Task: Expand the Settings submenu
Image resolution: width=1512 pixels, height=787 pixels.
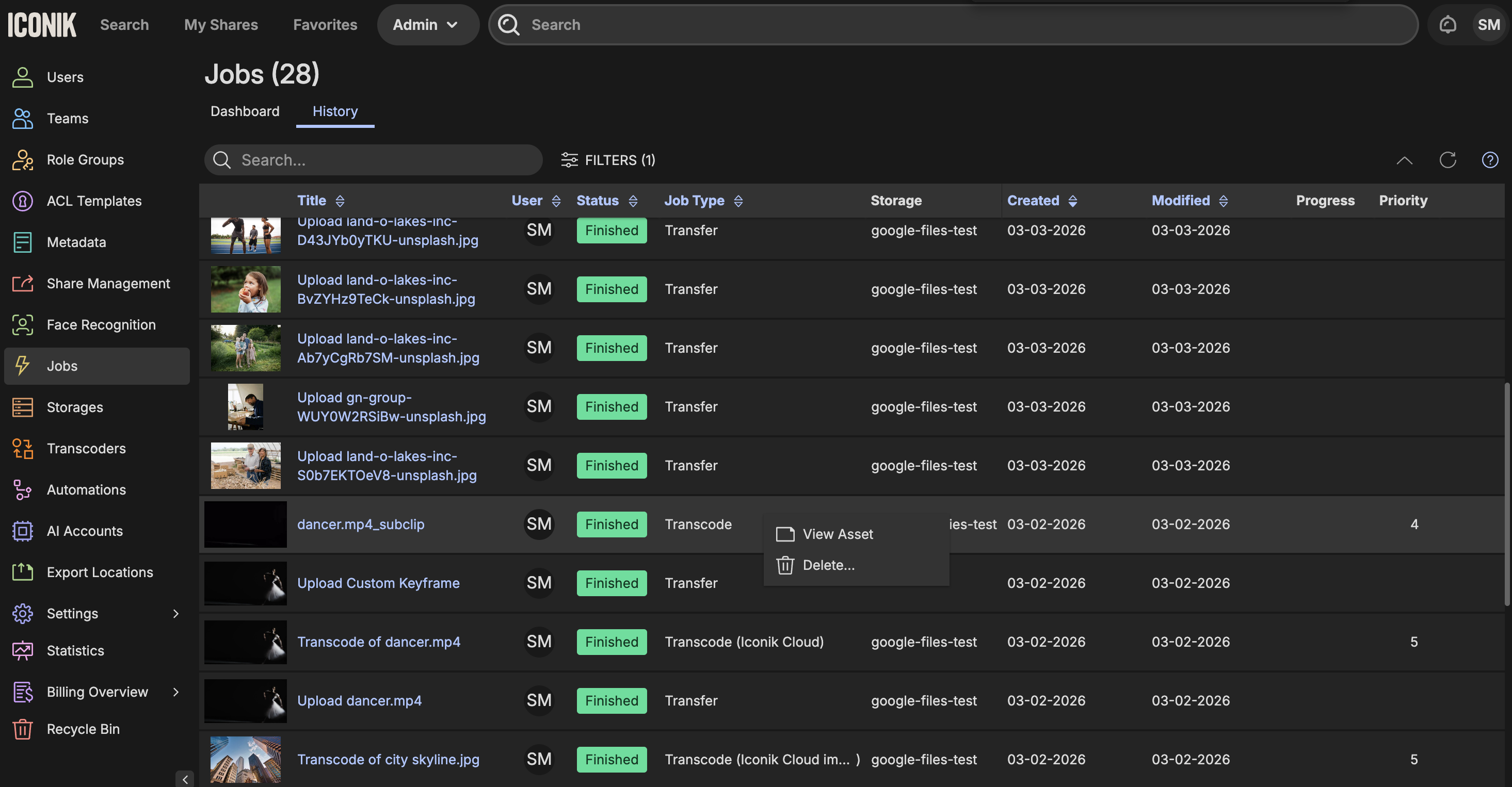Action: coord(175,613)
